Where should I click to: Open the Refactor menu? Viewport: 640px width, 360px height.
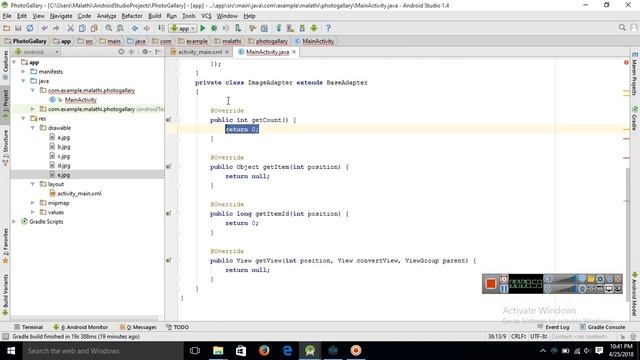click(x=132, y=16)
